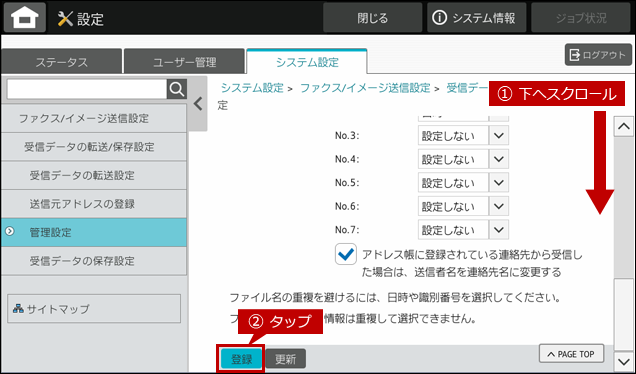Screen dimensions: 636x374
Task: Select 受信データの転送設定 in the sidebar
Action: point(94,175)
